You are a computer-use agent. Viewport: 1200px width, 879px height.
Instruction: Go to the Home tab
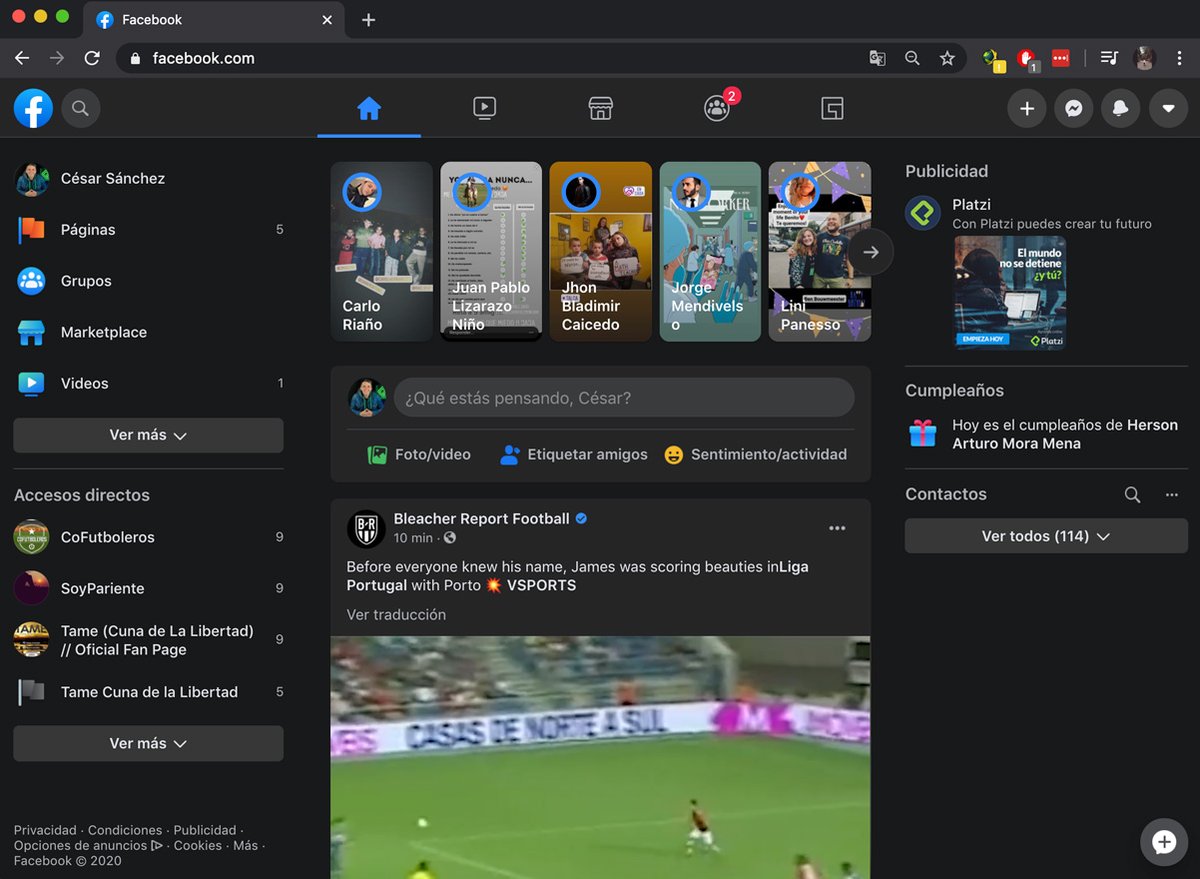(x=369, y=108)
